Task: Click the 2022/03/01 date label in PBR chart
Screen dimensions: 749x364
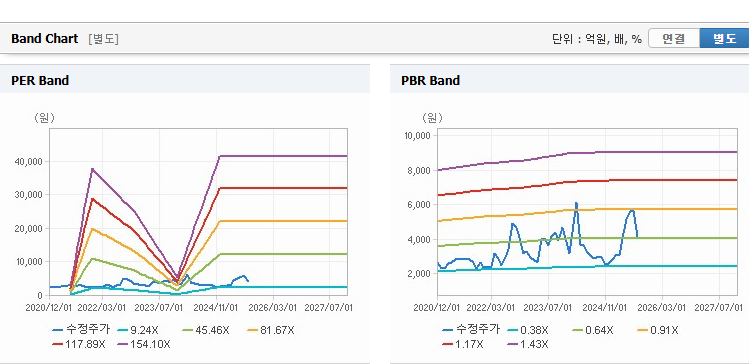Action: point(492,307)
